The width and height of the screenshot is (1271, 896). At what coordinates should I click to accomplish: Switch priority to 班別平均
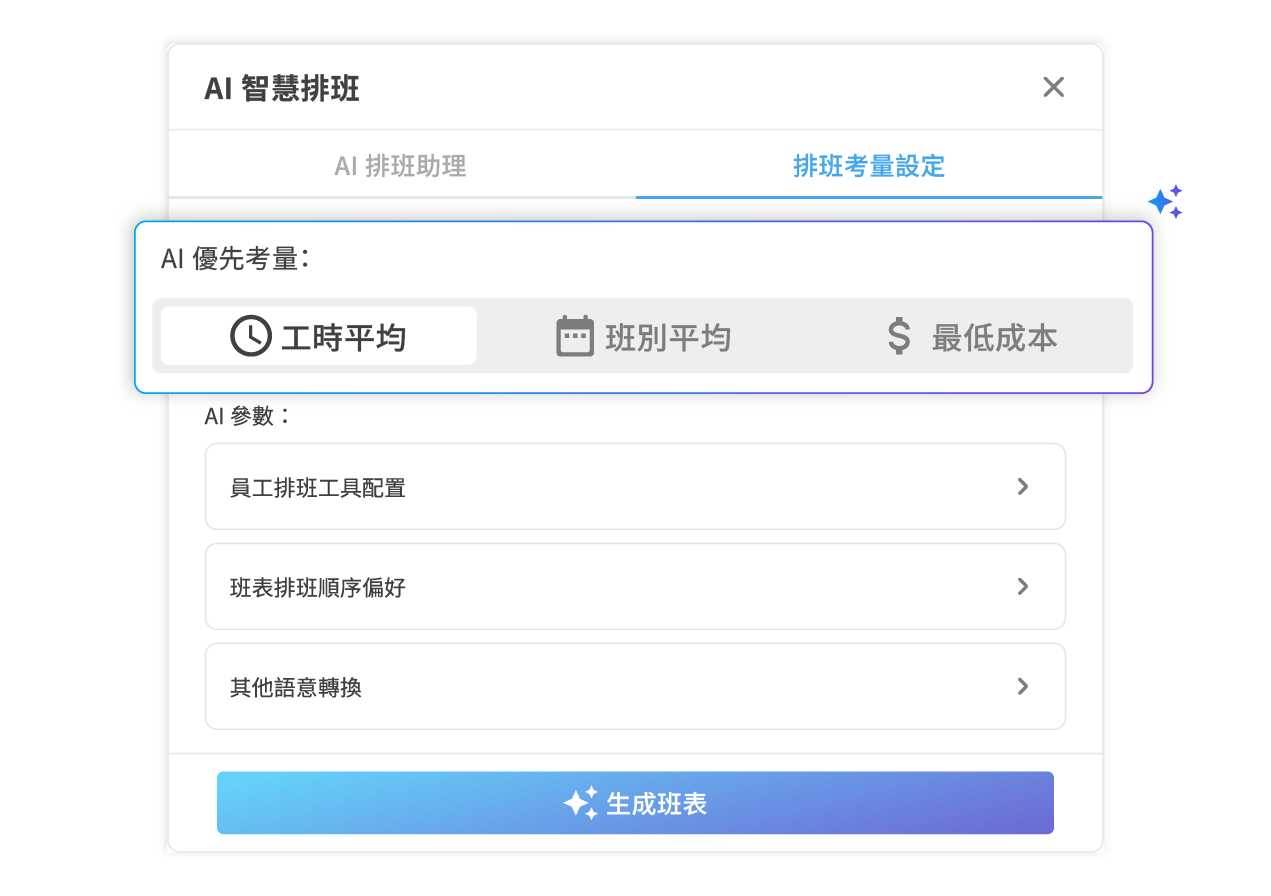tap(645, 337)
